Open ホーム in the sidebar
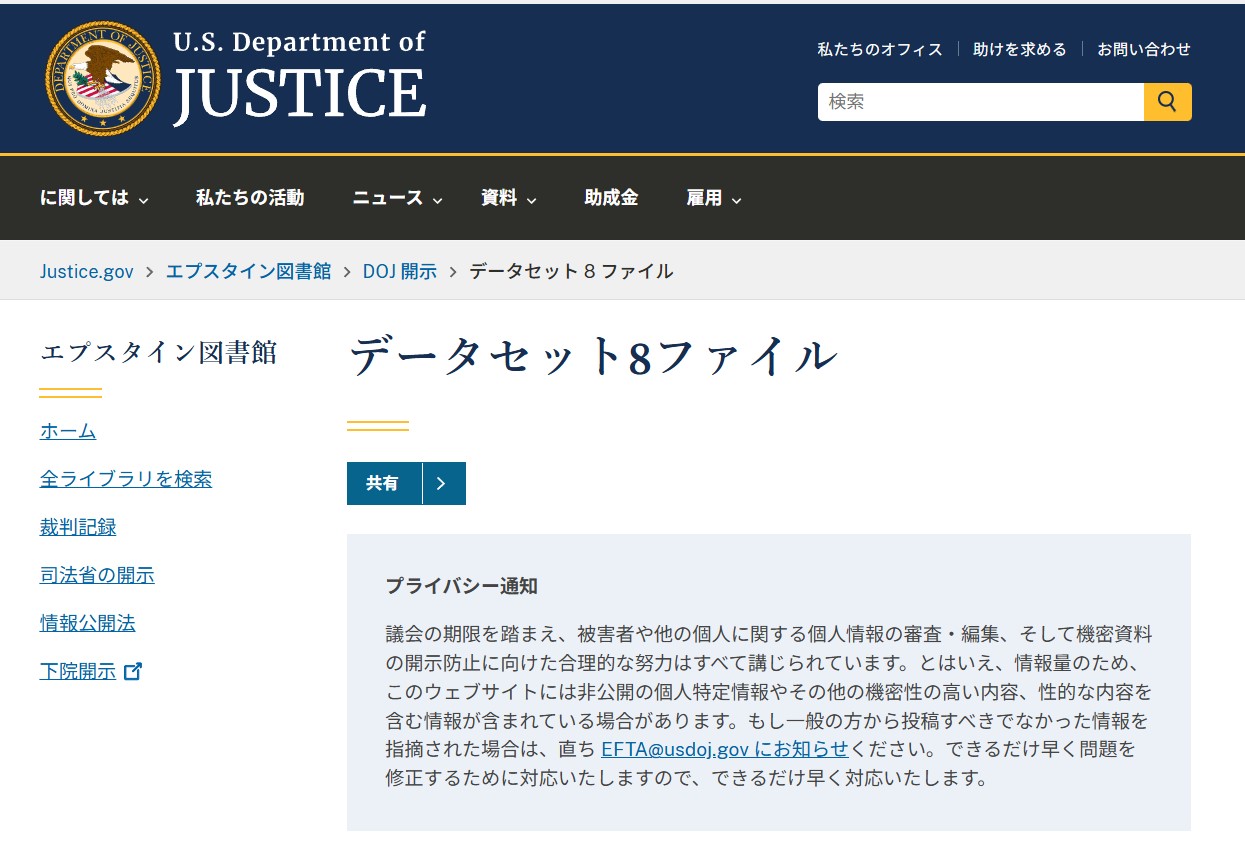1245x850 pixels. pos(68,431)
